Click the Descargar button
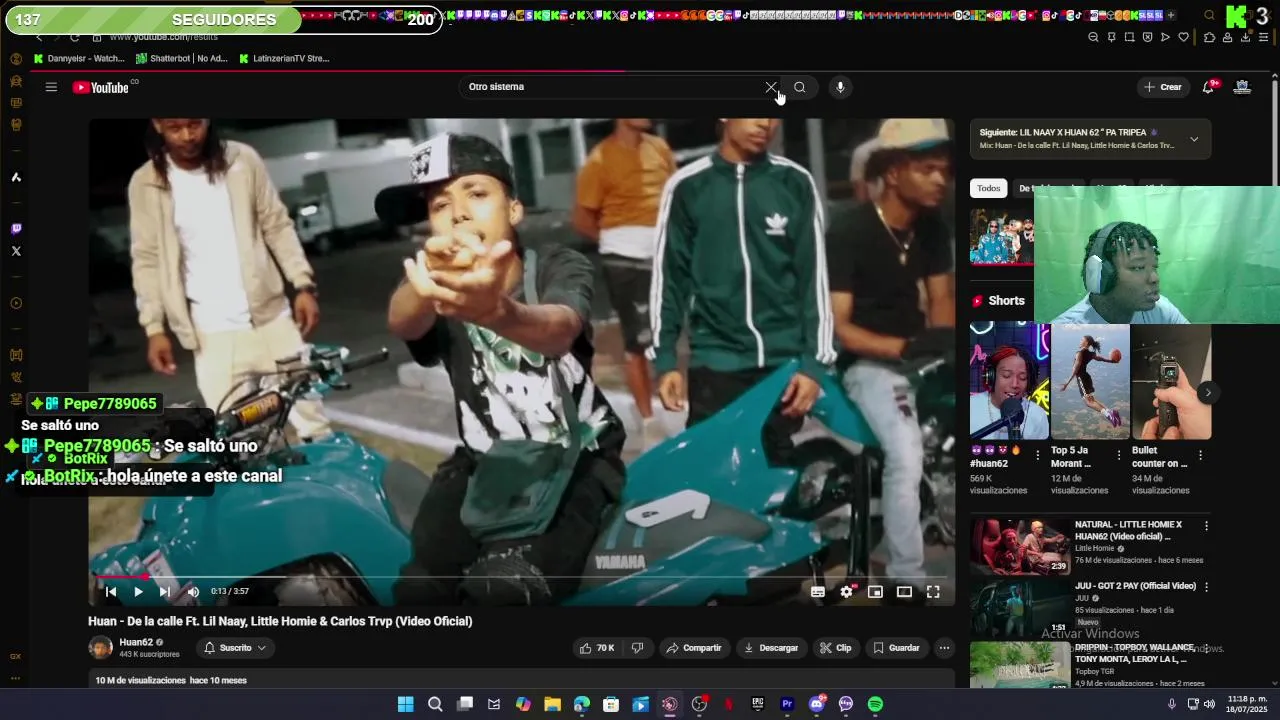 coord(771,648)
